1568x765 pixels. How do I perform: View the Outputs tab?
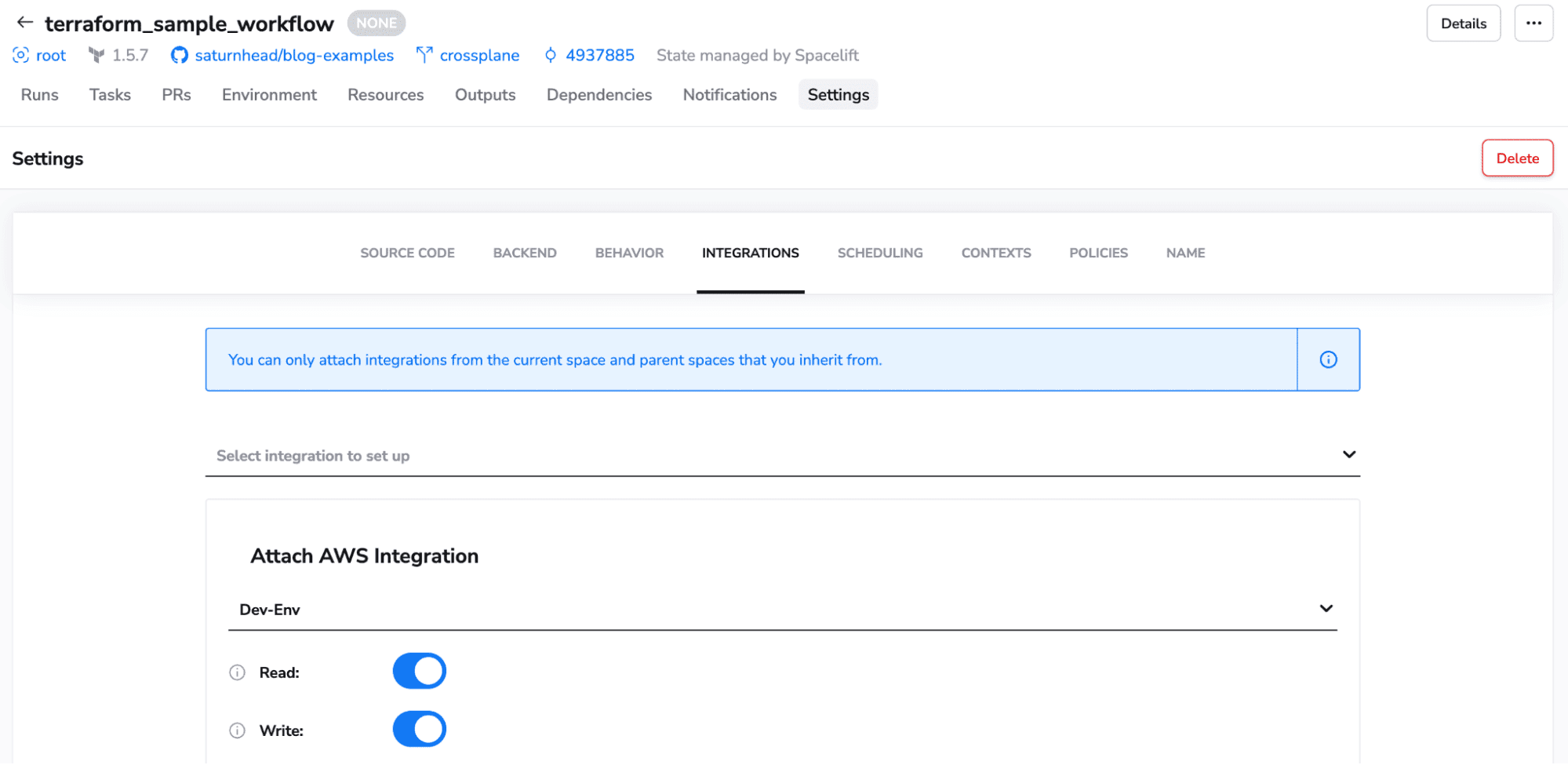[485, 94]
